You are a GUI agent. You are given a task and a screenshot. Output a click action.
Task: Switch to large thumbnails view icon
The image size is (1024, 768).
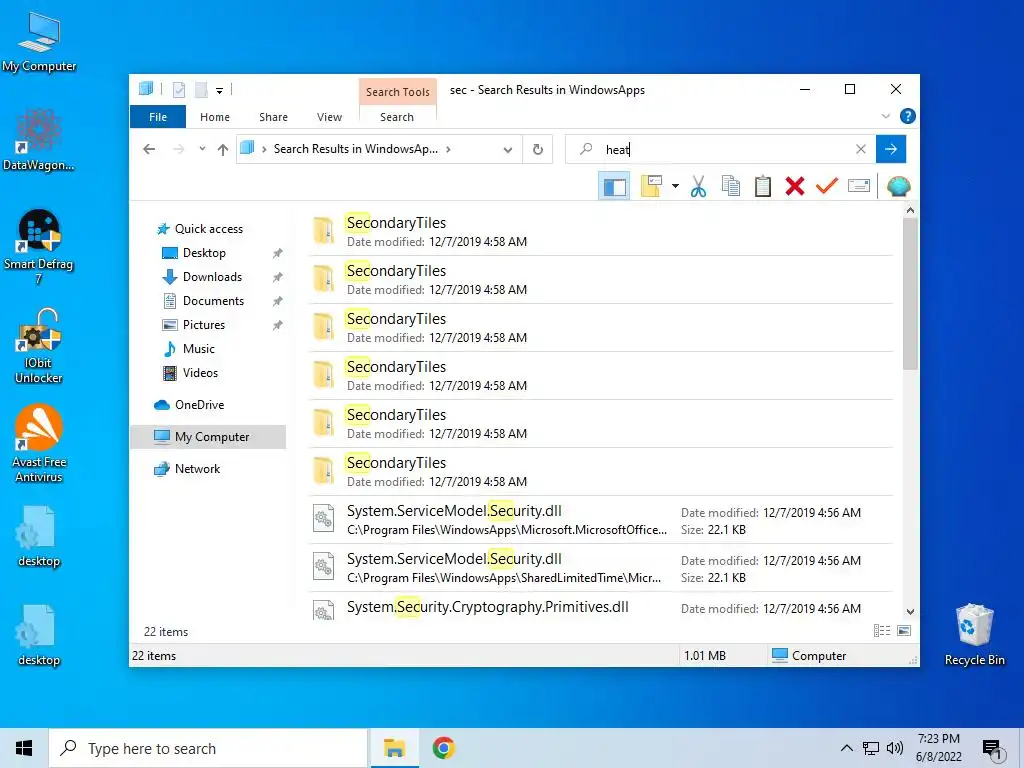(x=904, y=631)
